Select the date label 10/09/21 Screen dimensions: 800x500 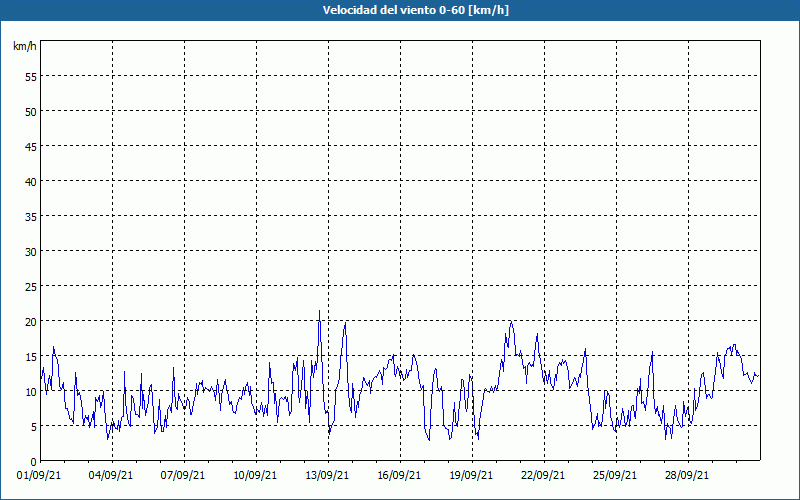coord(255,476)
